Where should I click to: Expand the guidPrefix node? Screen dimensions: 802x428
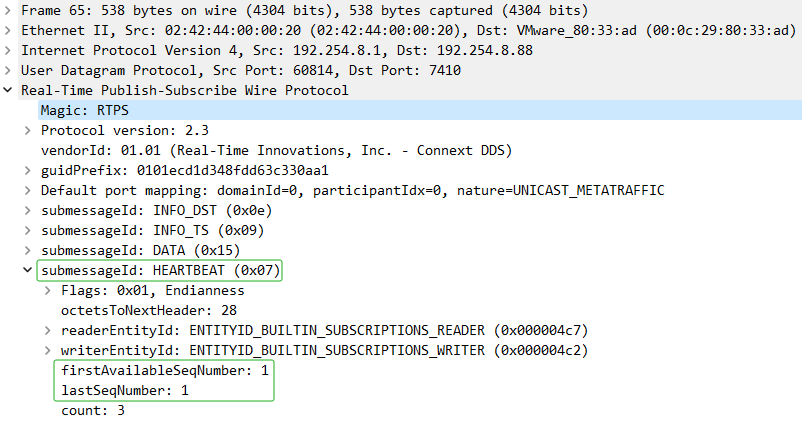(28, 170)
